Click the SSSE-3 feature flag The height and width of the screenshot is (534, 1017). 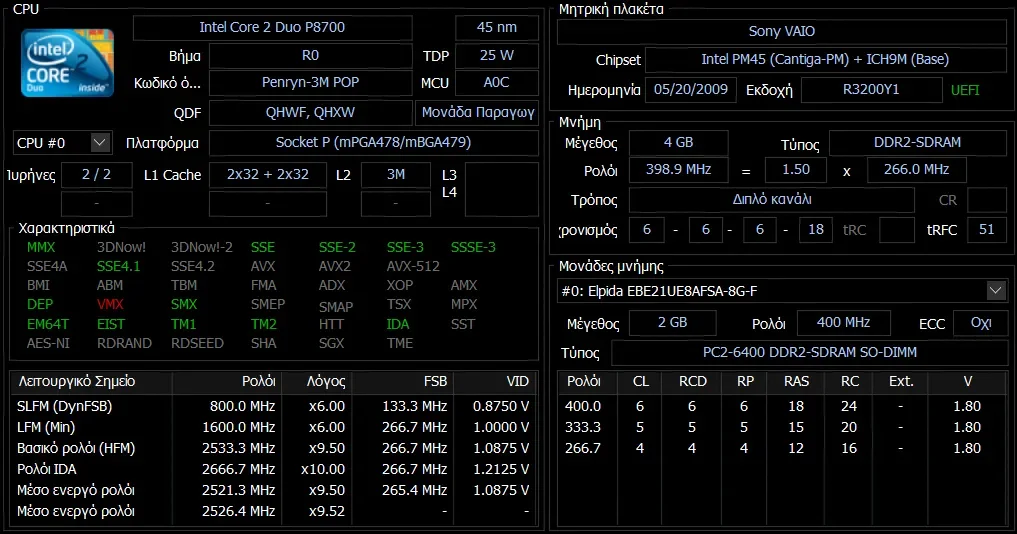point(473,247)
